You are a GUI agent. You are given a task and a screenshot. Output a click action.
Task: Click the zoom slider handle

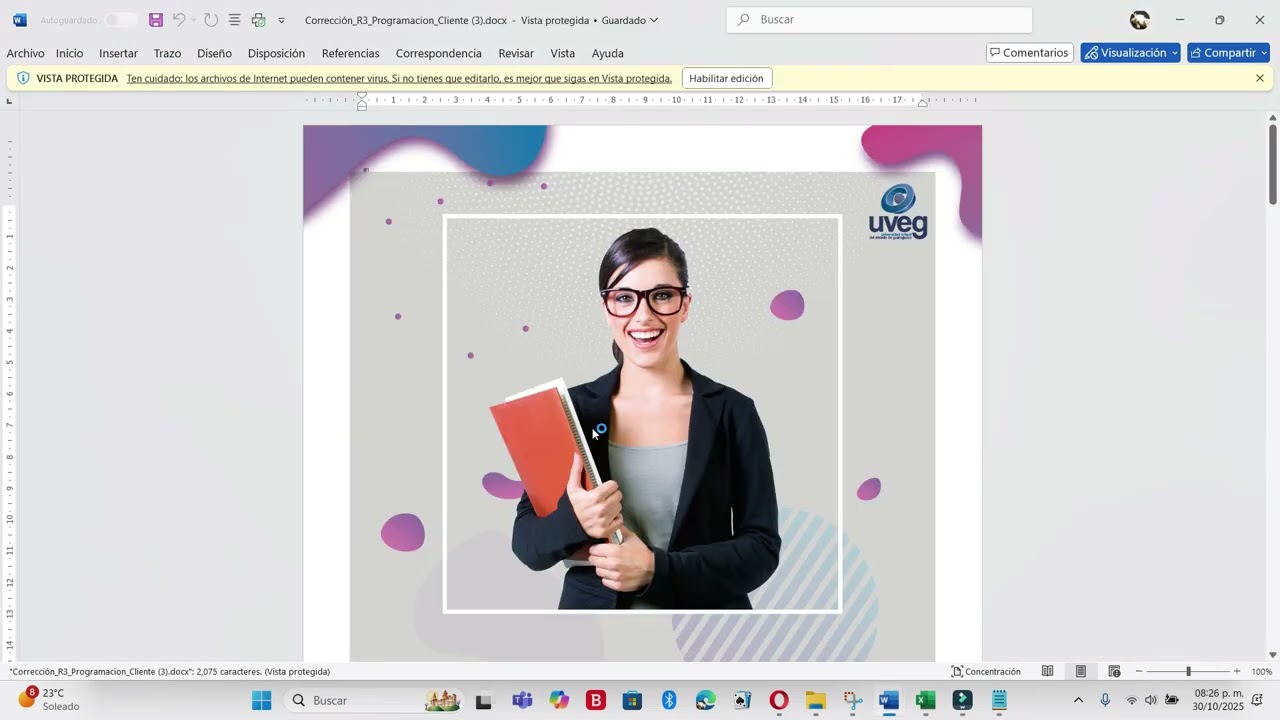pyautogui.click(x=1188, y=672)
